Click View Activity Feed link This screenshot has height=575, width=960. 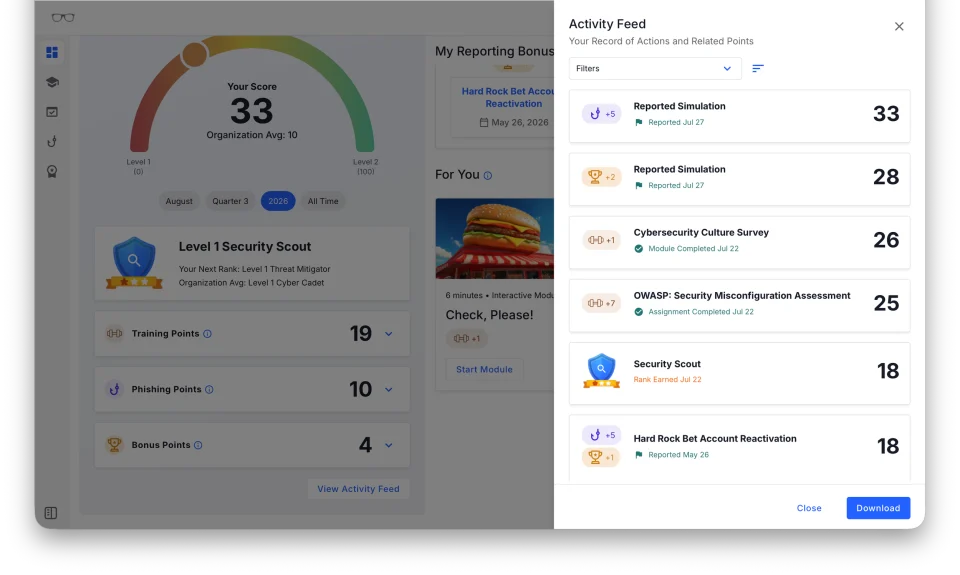pyautogui.click(x=358, y=489)
